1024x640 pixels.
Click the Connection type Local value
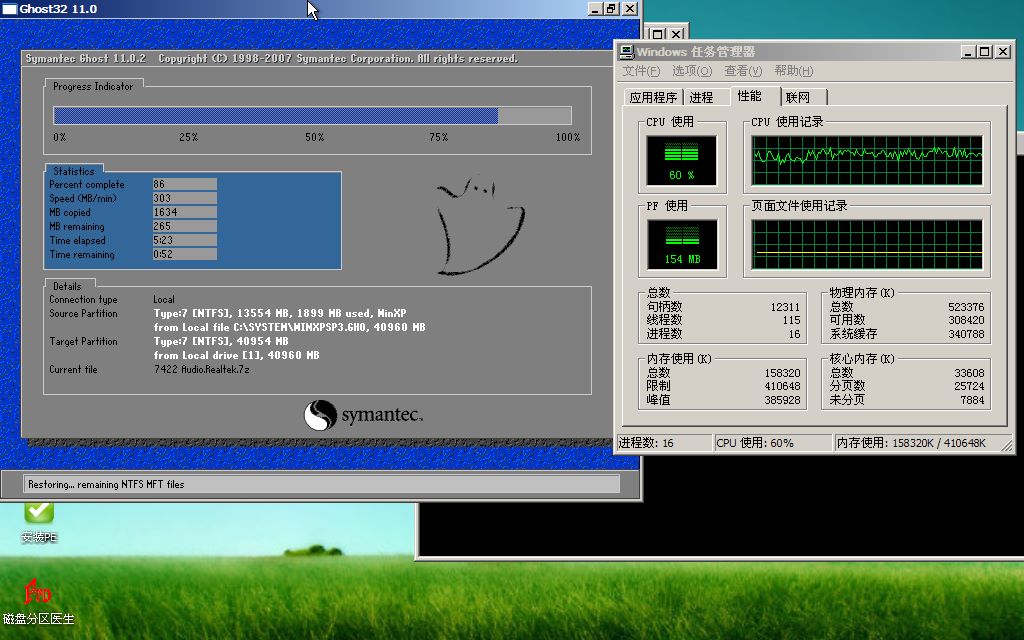(x=164, y=299)
